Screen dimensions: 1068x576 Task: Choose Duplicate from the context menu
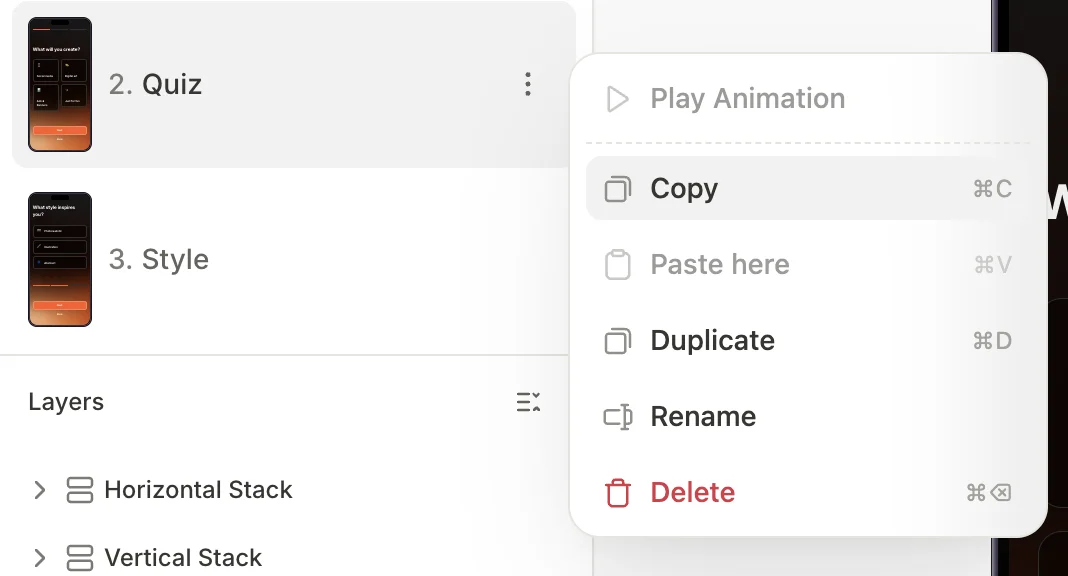pyautogui.click(x=808, y=341)
